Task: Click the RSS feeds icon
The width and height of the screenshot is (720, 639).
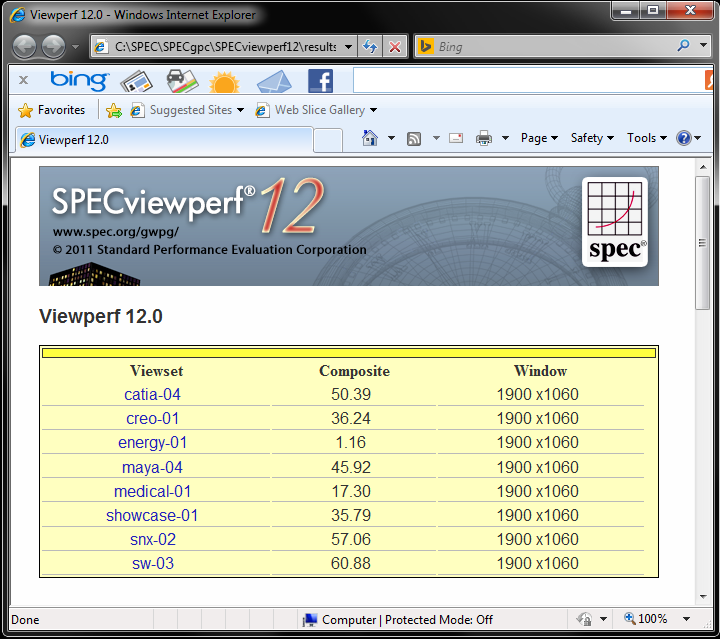Action: click(x=414, y=138)
